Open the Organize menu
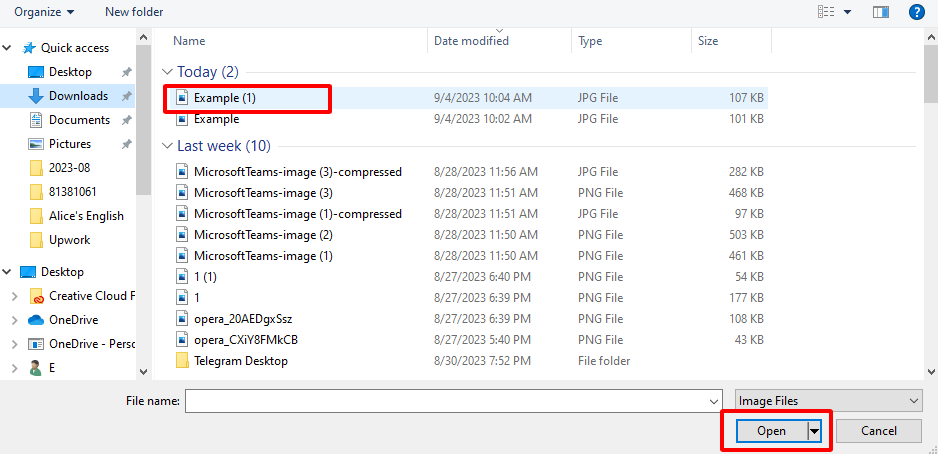 point(43,12)
